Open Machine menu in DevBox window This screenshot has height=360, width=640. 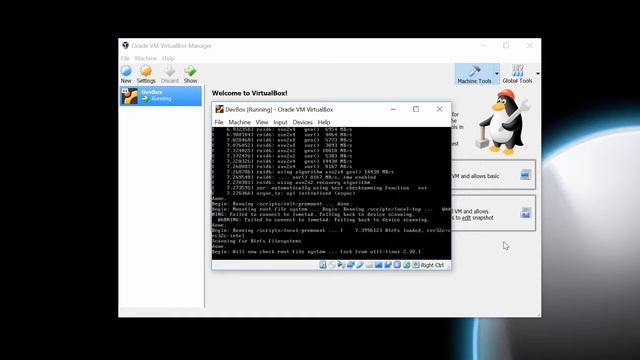coord(240,122)
